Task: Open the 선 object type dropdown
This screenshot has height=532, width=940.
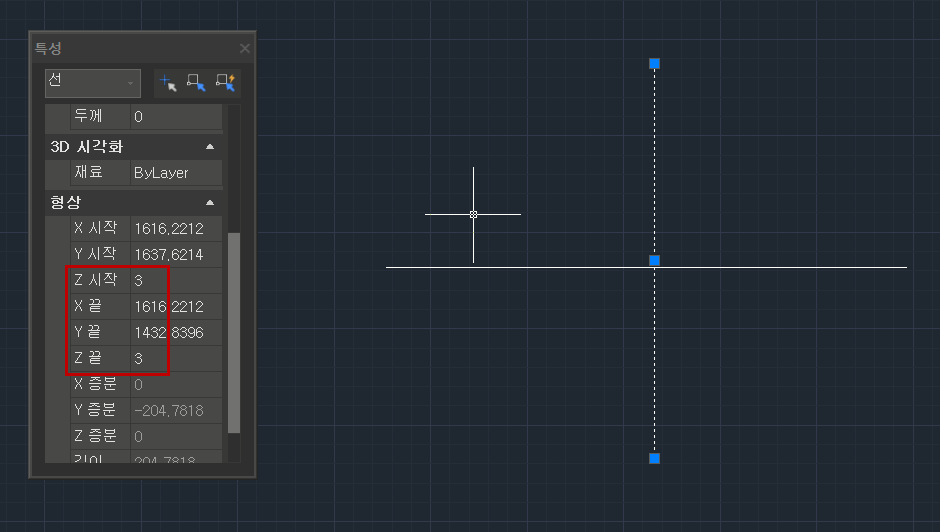Action: tap(93, 83)
